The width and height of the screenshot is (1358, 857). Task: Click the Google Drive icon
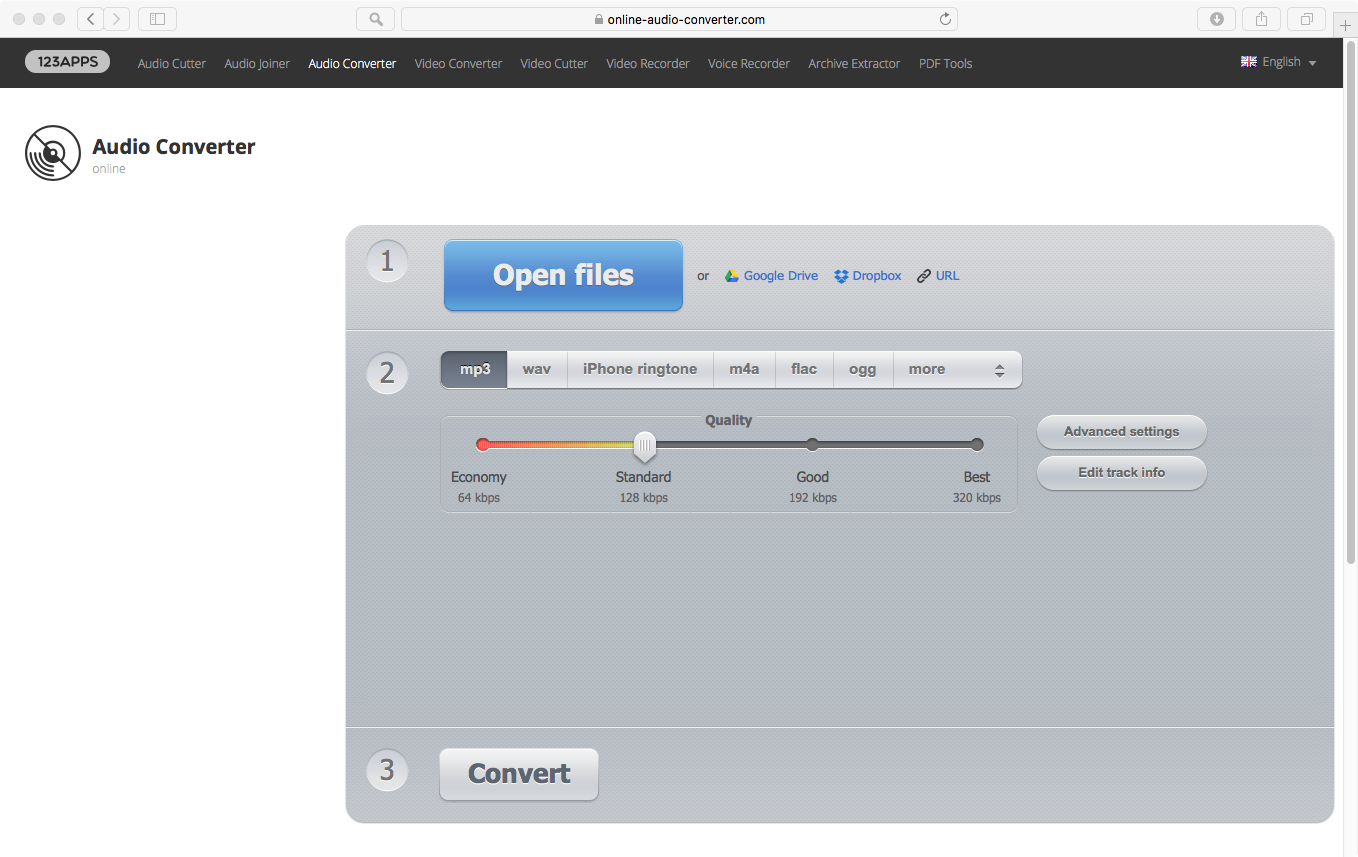[x=732, y=276]
